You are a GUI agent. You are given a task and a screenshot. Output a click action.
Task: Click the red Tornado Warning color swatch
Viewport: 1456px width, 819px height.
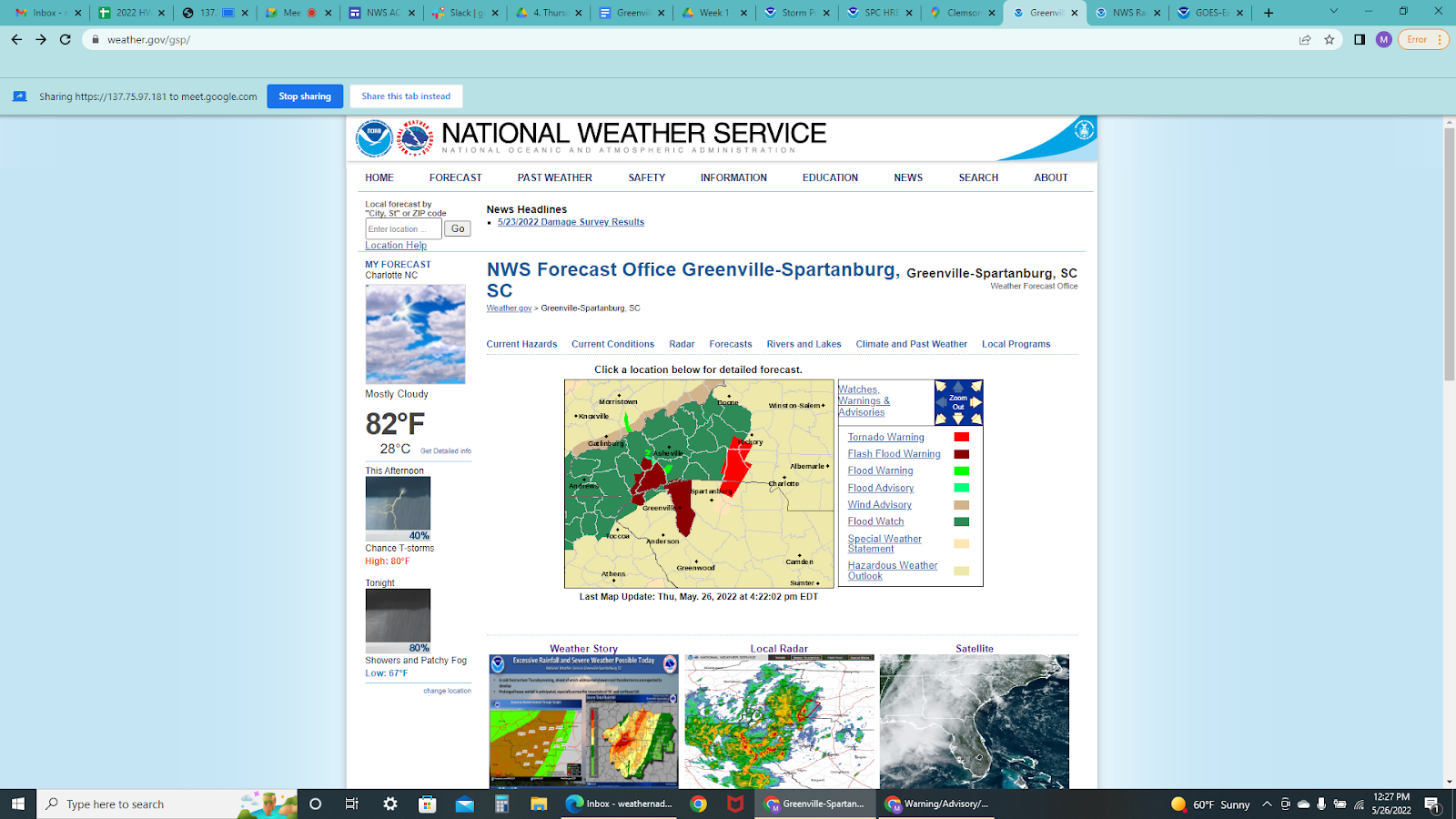click(961, 438)
